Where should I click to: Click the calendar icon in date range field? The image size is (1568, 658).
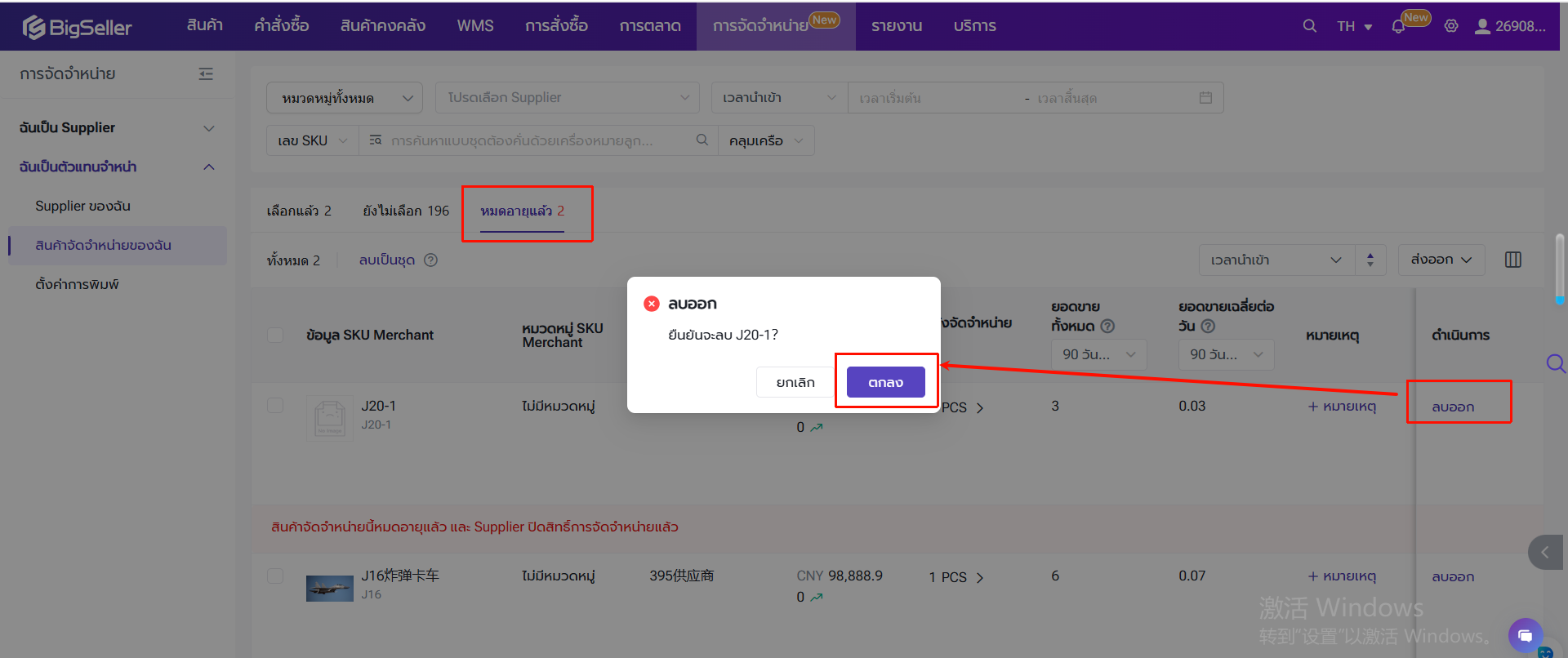(1205, 98)
